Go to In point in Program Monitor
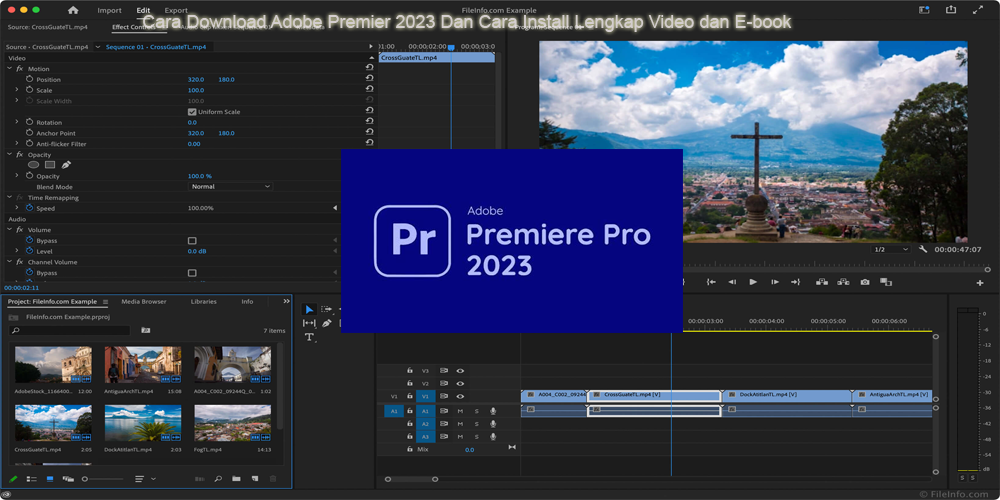 point(711,282)
